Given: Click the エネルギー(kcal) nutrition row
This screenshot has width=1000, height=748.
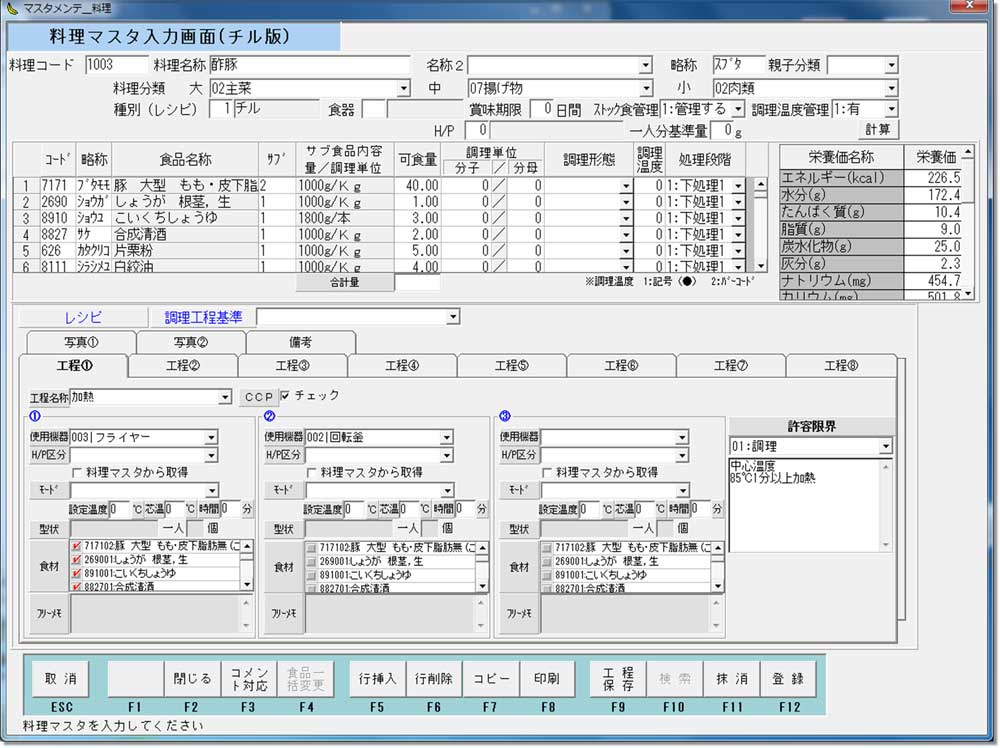Looking at the screenshot, I should [x=871, y=178].
